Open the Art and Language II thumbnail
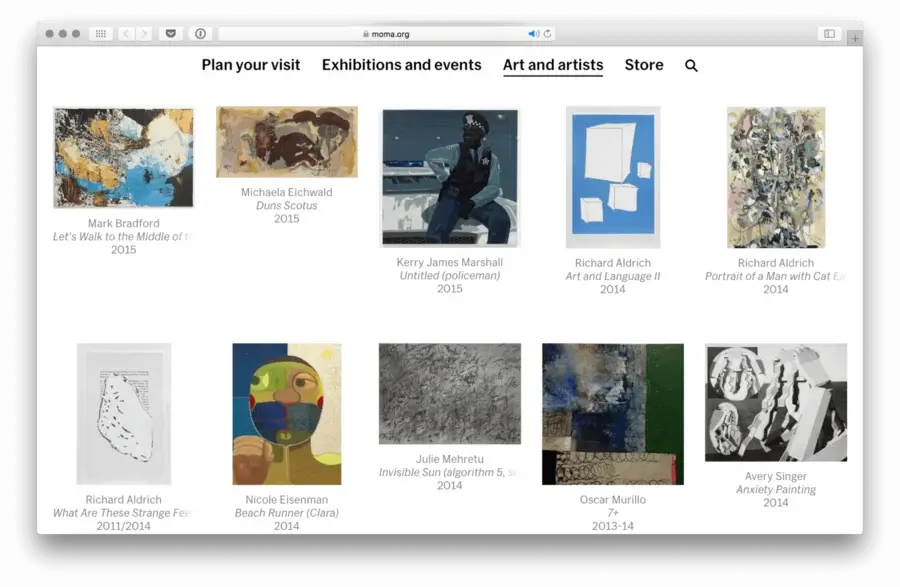 [x=613, y=177]
